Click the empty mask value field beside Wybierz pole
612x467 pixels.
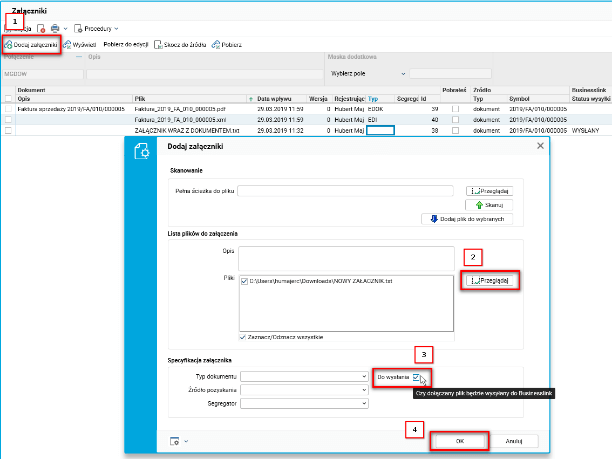[450, 73]
